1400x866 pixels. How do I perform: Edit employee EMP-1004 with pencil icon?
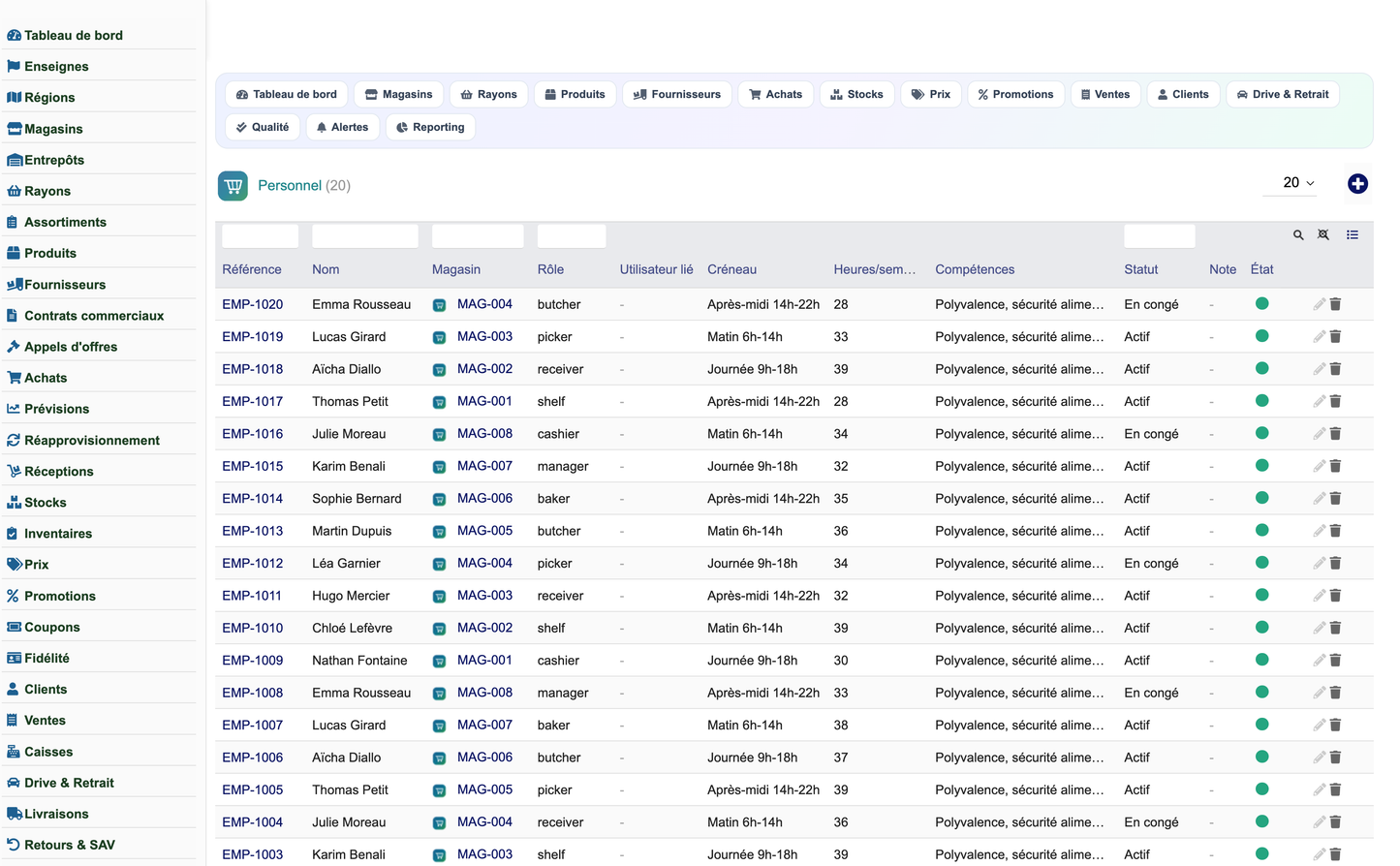[x=1319, y=822]
